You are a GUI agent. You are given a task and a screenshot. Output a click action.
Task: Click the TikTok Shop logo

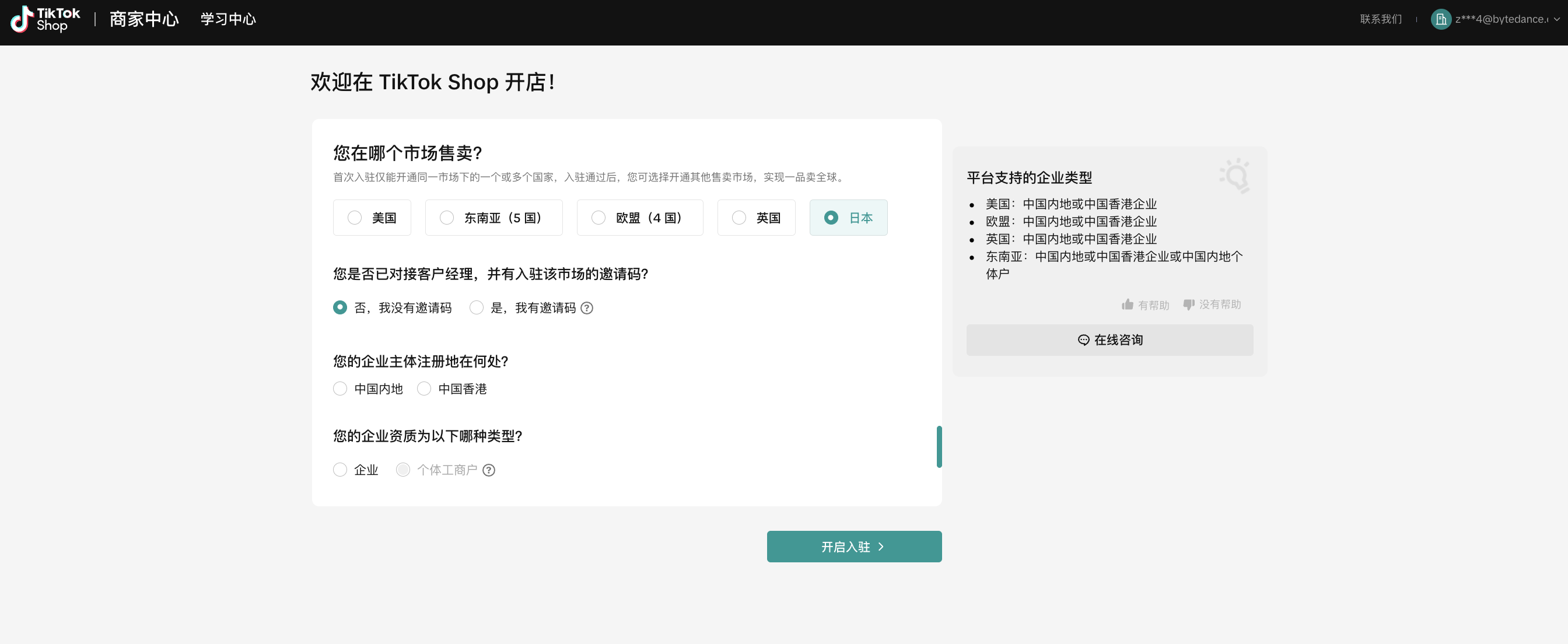pos(45,19)
